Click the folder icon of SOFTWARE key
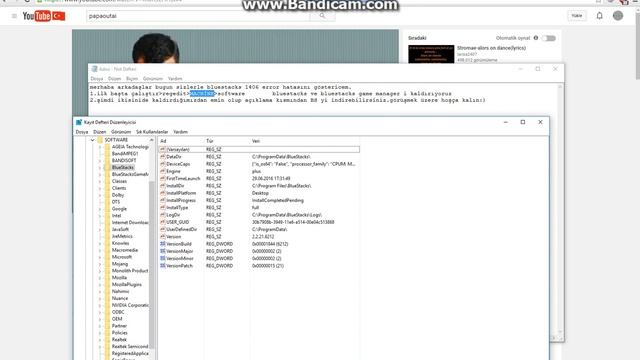The image size is (640, 360). point(100,140)
